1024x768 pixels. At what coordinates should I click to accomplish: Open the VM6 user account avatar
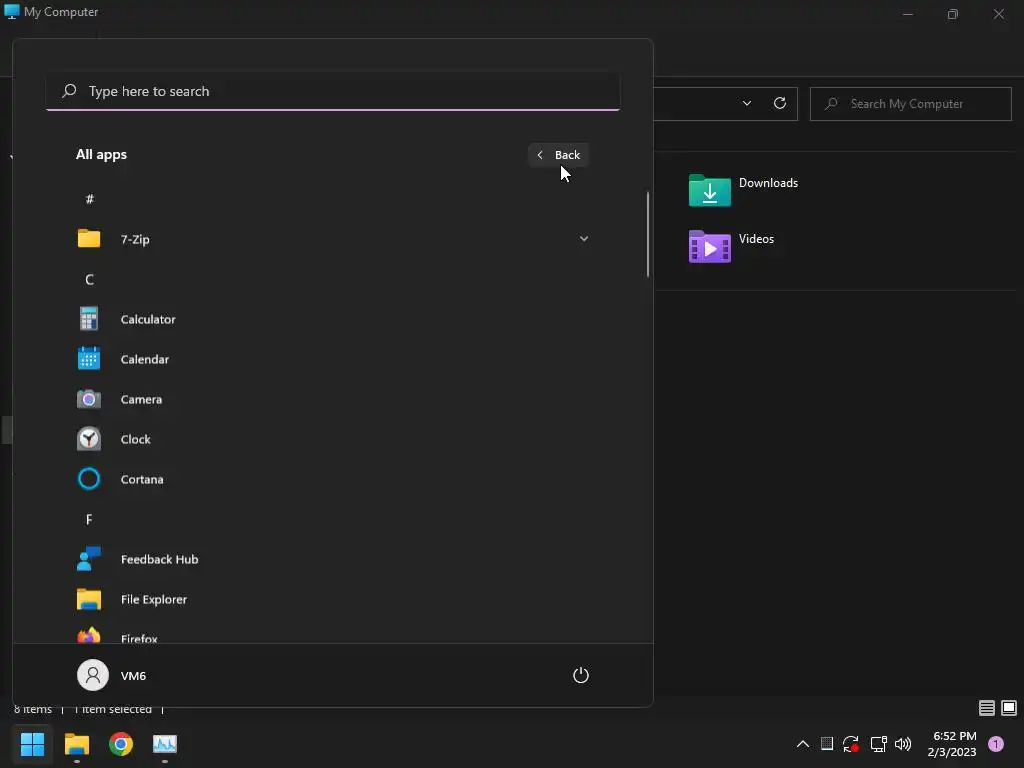tap(93, 675)
